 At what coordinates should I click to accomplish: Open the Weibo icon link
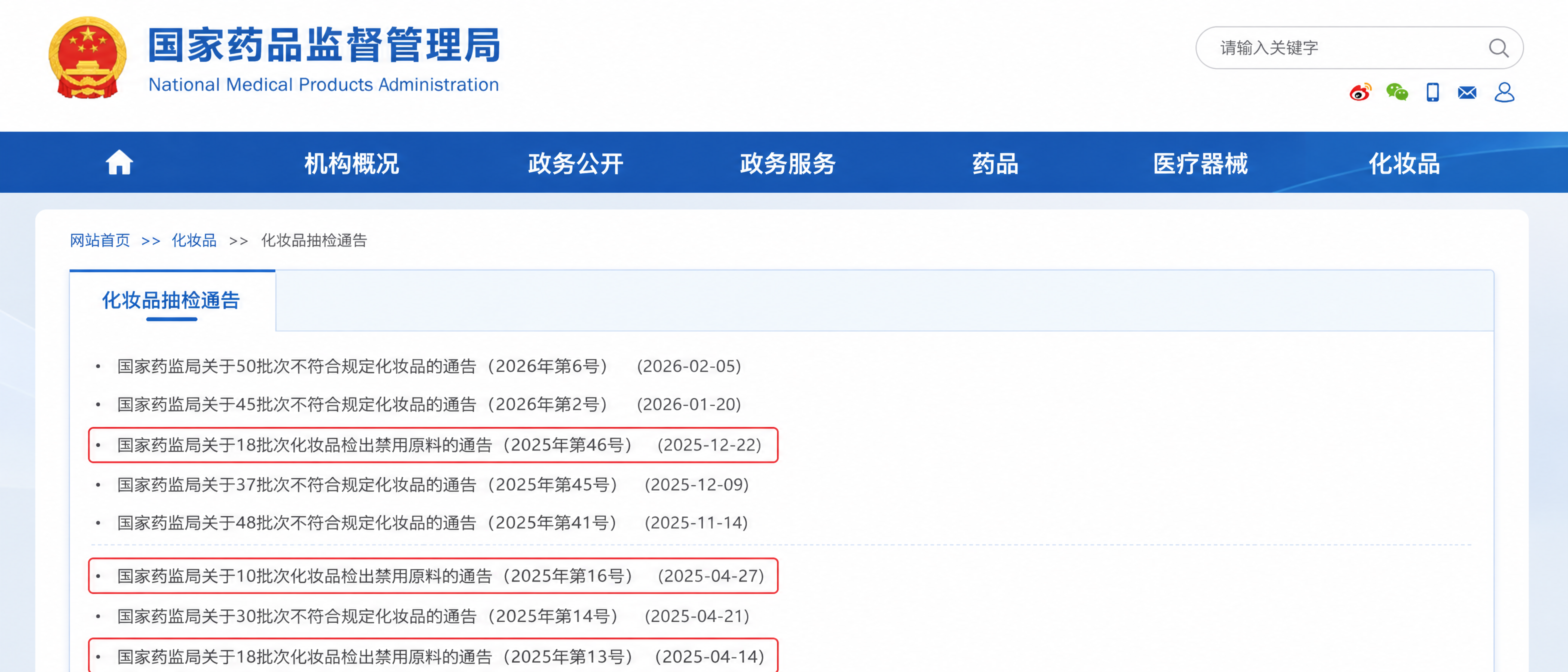[1360, 92]
